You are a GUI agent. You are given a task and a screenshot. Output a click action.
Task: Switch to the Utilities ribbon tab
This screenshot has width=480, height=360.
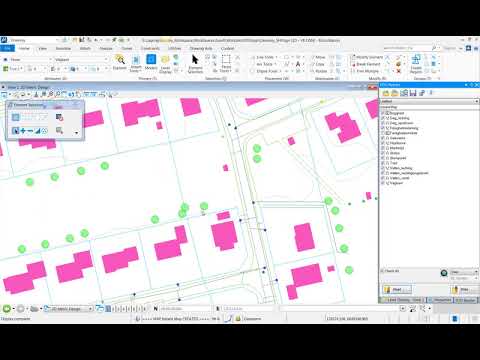coord(174,48)
